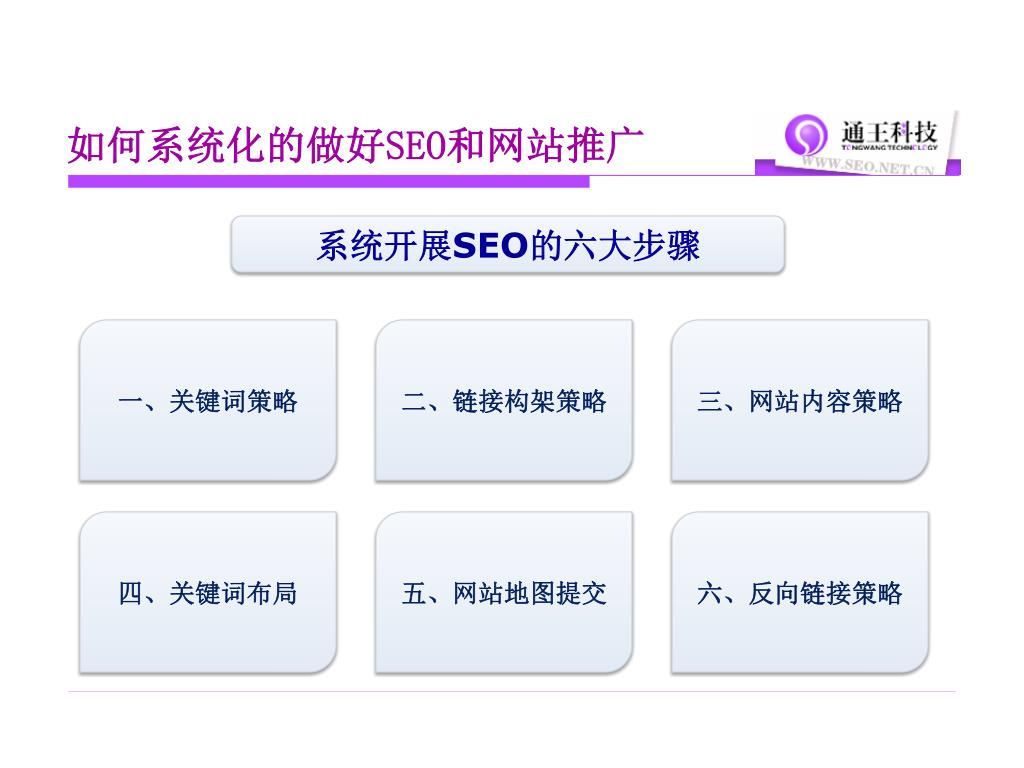This screenshot has width=1024, height=768.
Task: Select the 三、网站内容策略 box
Action: click(x=799, y=401)
